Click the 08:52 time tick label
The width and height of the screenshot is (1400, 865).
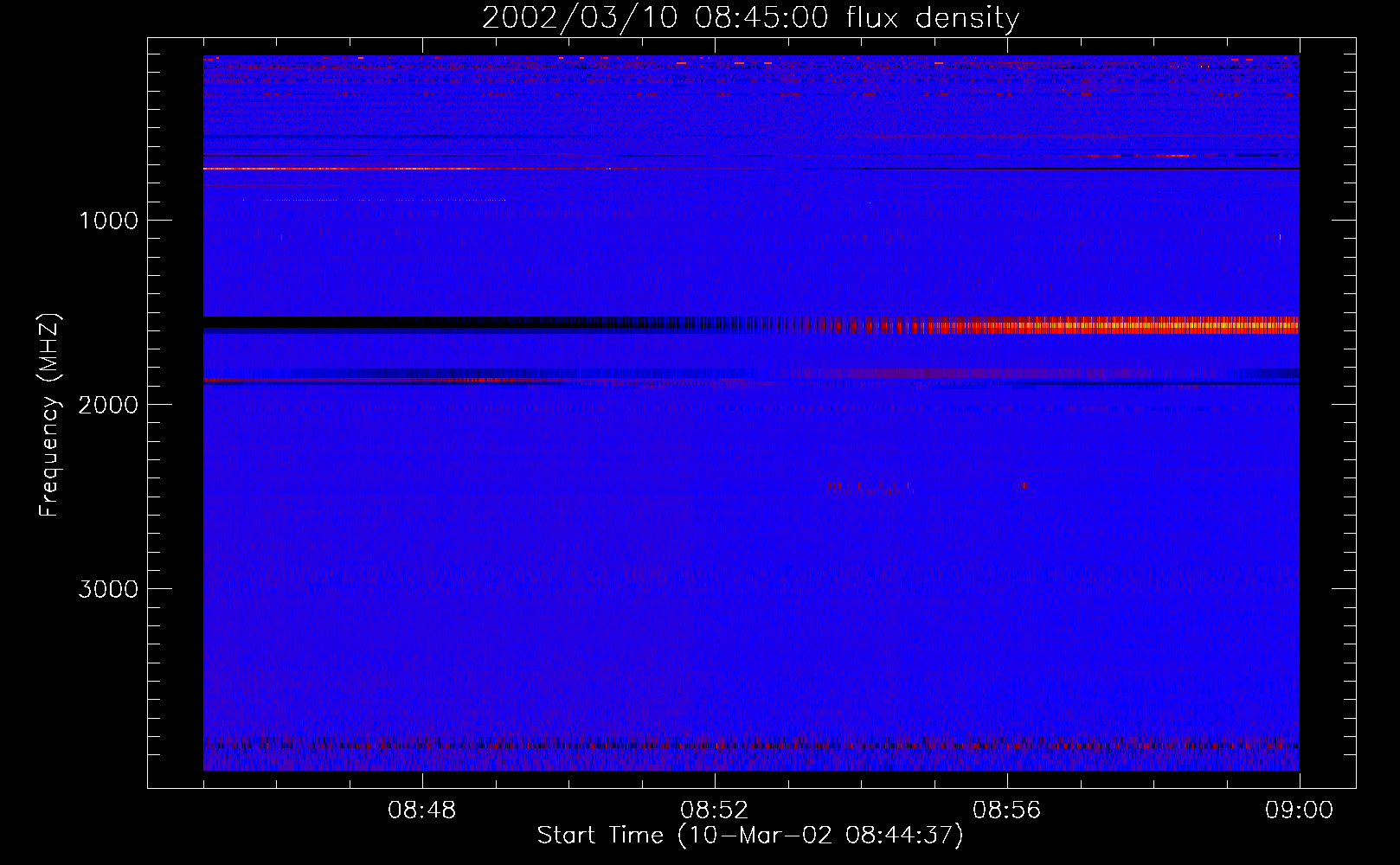(x=715, y=811)
